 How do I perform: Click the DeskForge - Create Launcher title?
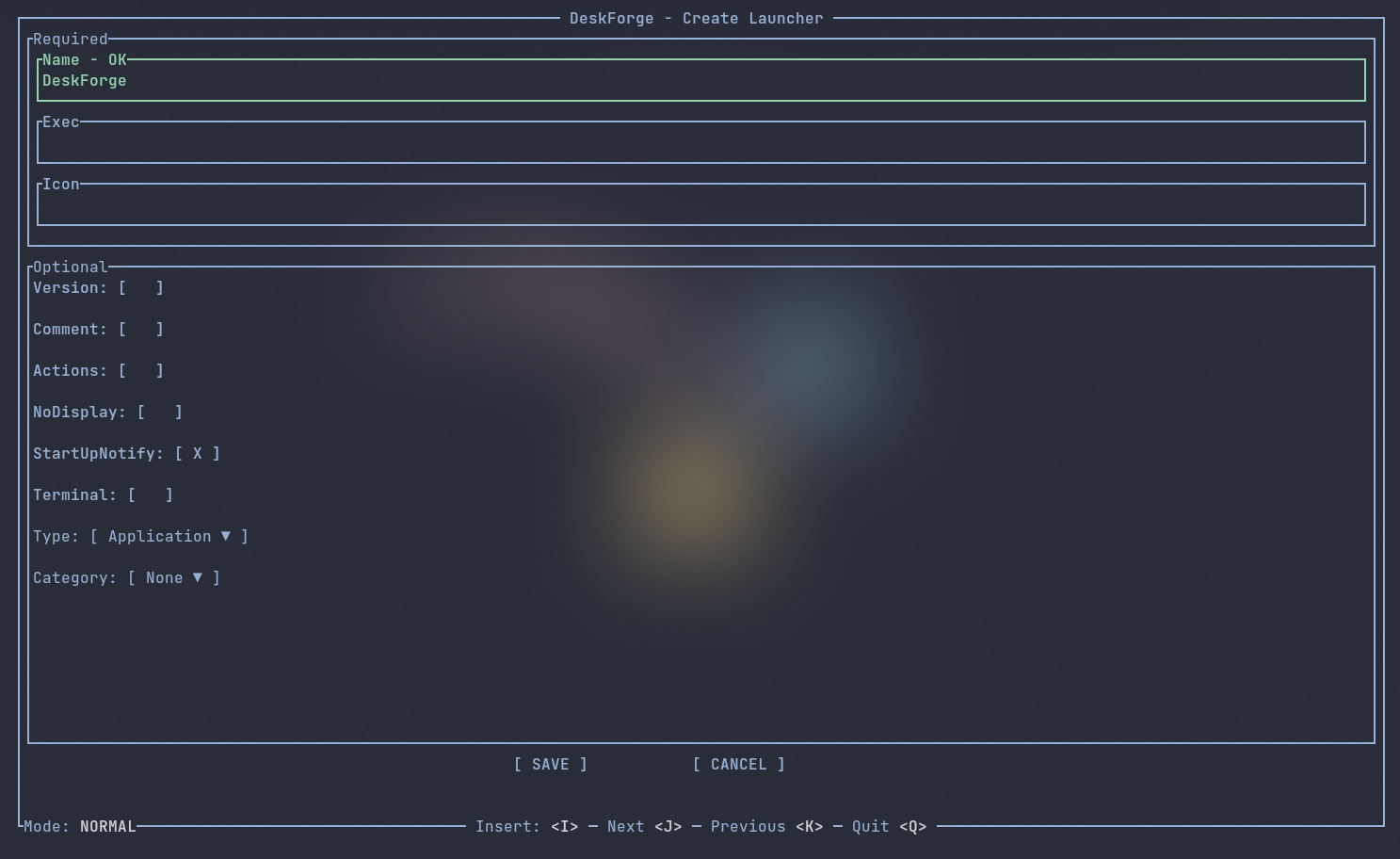pyautogui.click(x=697, y=19)
